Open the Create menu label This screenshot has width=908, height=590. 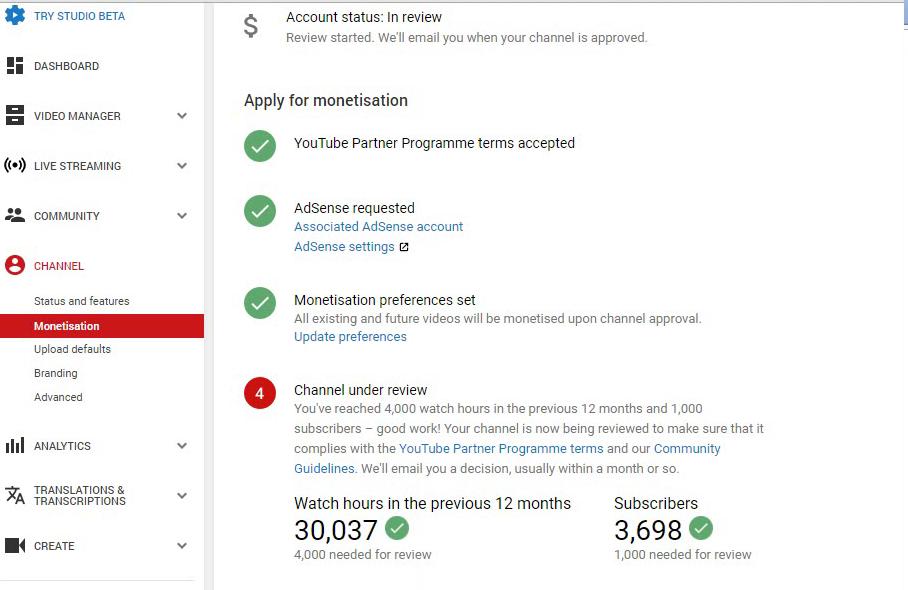[x=54, y=546]
